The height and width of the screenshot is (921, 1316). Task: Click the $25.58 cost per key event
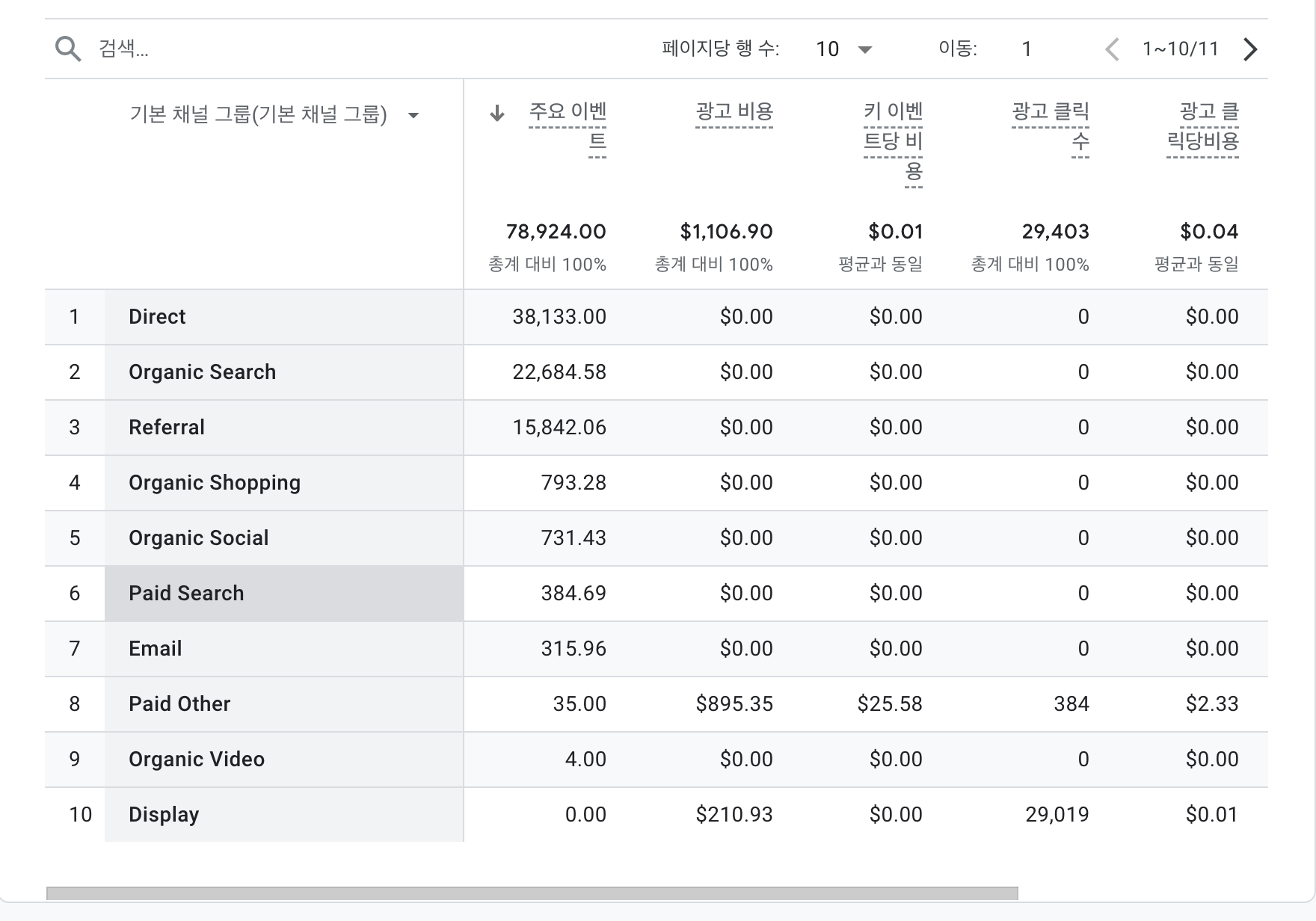(890, 704)
